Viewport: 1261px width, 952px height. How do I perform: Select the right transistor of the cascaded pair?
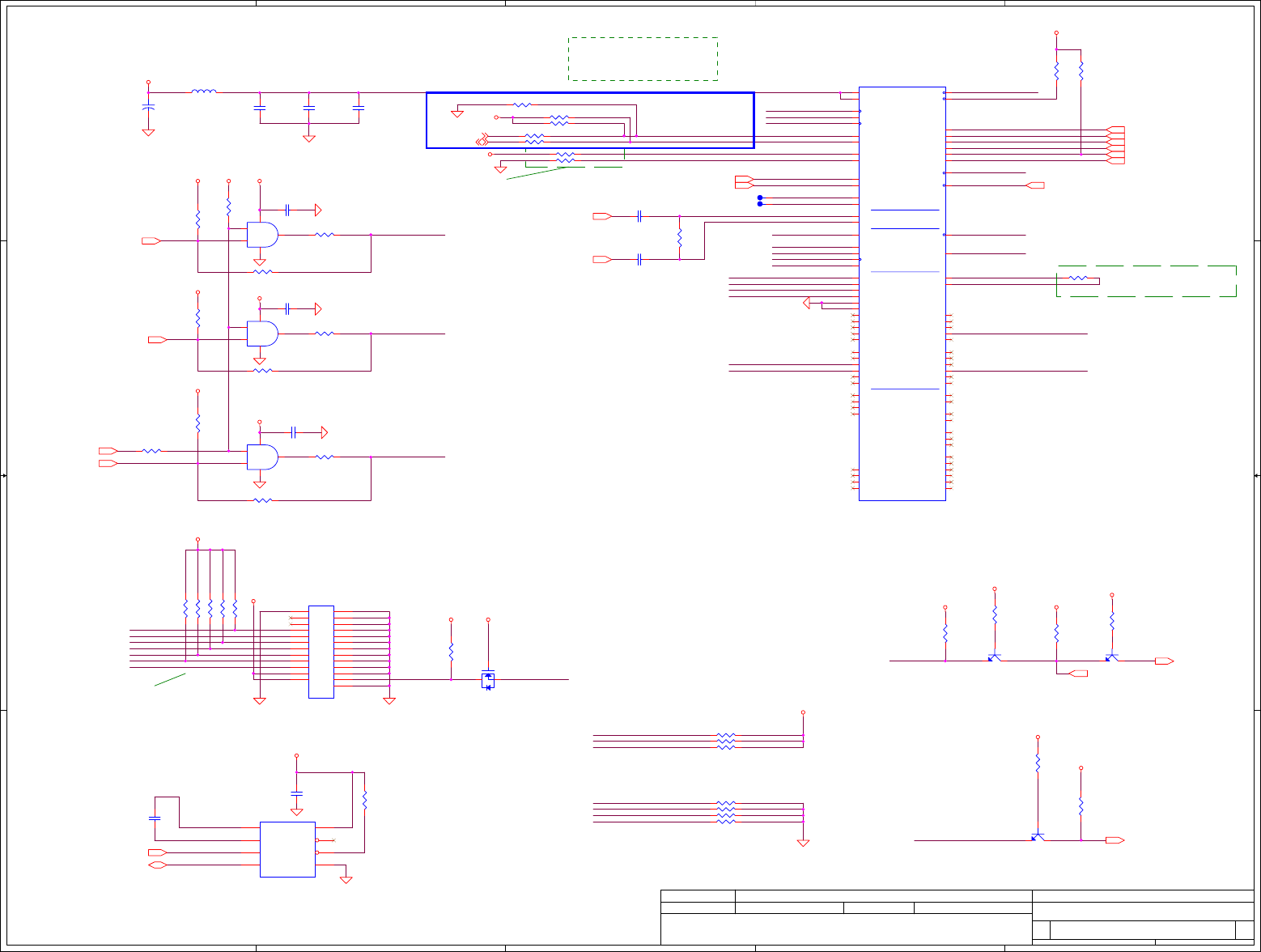[x=1111, y=657]
